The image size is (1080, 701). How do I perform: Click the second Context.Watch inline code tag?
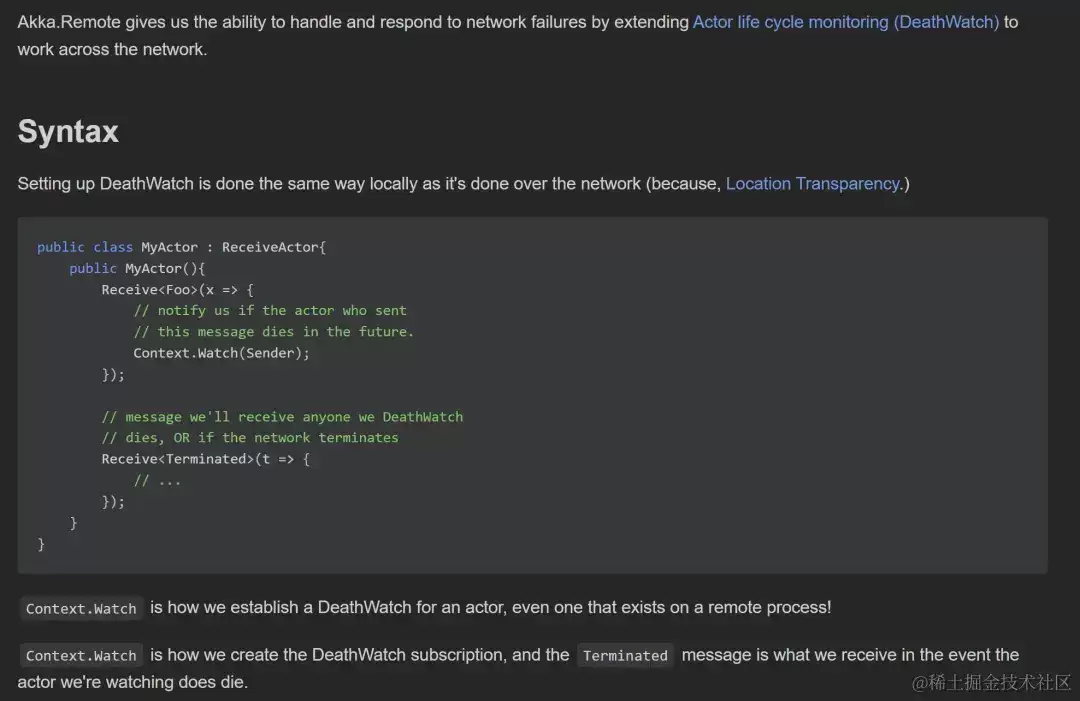[x=81, y=656]
